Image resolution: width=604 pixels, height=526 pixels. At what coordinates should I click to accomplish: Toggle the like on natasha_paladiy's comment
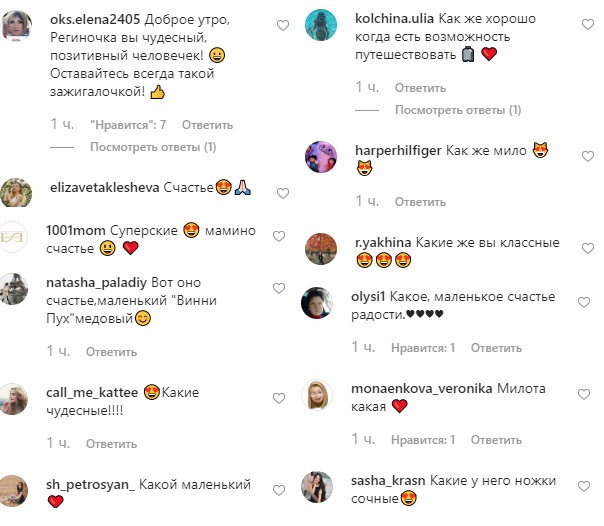[x=279, y=288]
